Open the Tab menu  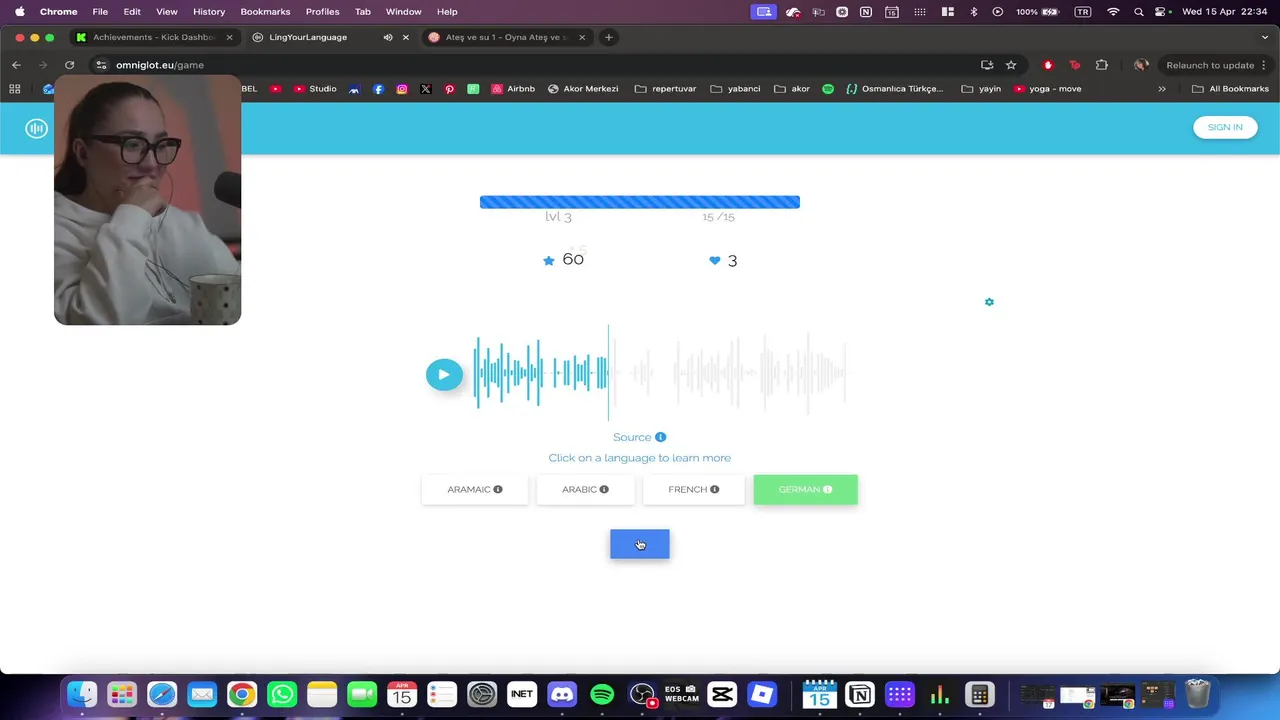point(363,12)
